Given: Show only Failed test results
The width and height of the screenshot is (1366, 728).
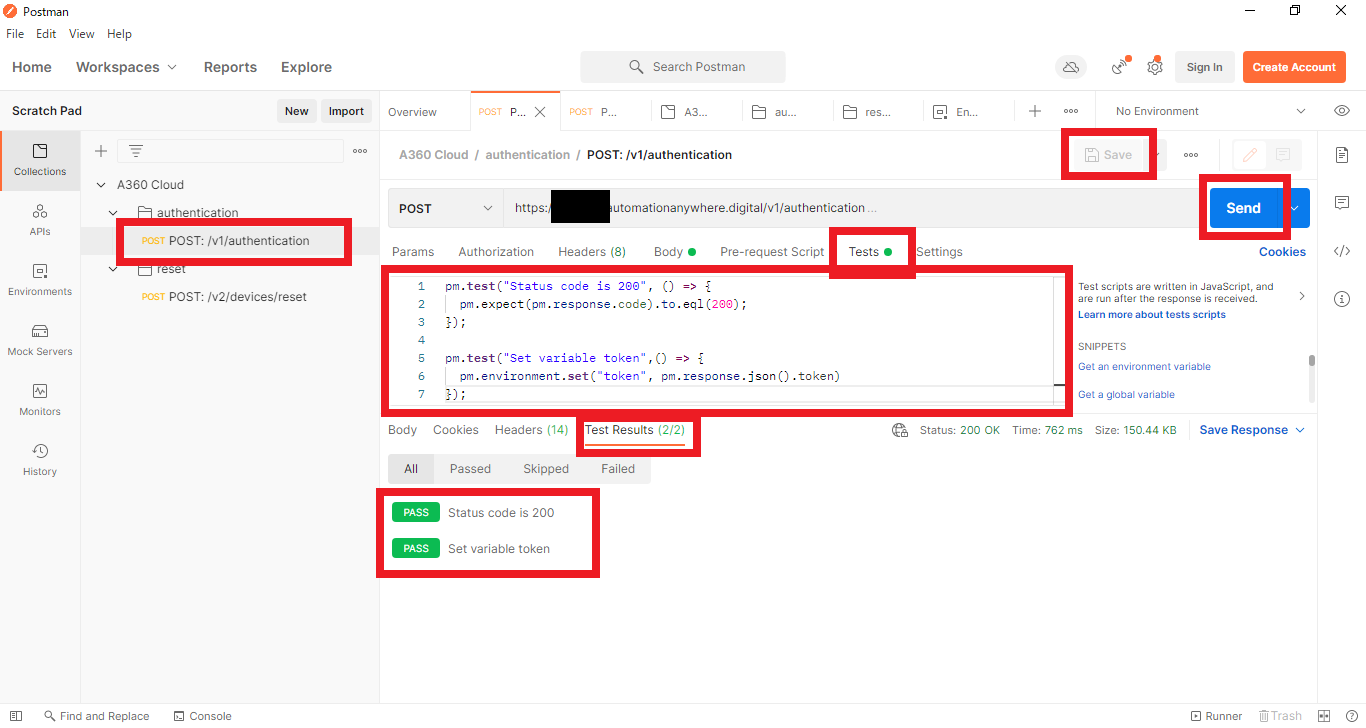Looking at the screenshot, I should click(618, 469).
